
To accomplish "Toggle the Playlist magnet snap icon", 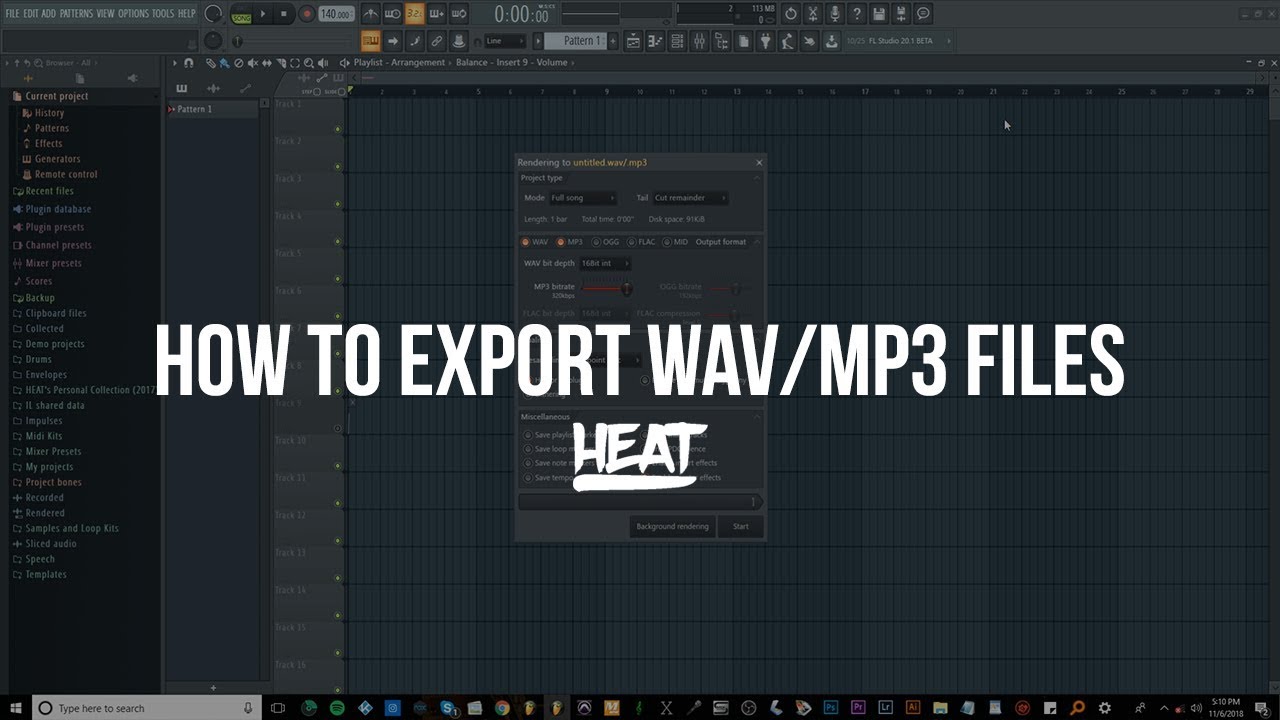I will 189,63.
